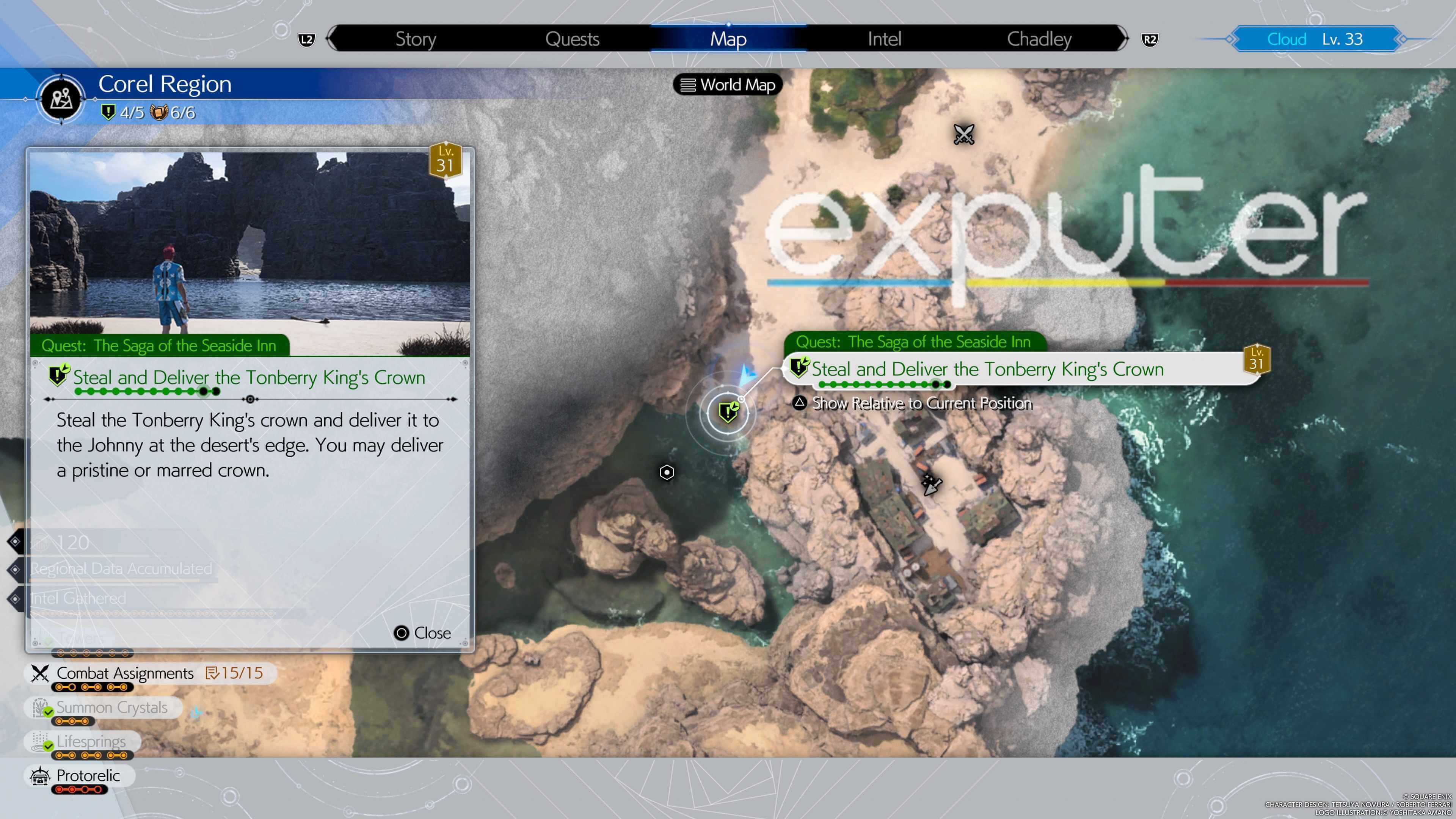Click the L2 shoulder button icon
The width and height of the screenshot is (1456, 819).
306,39
